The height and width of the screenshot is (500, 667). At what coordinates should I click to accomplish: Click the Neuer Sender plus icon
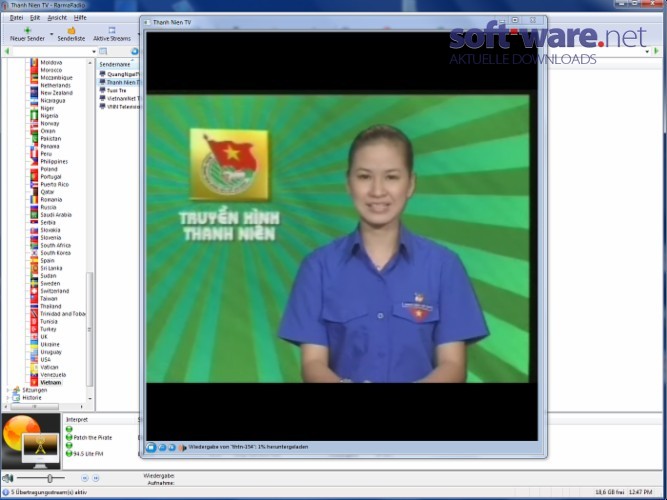(27, 30)
